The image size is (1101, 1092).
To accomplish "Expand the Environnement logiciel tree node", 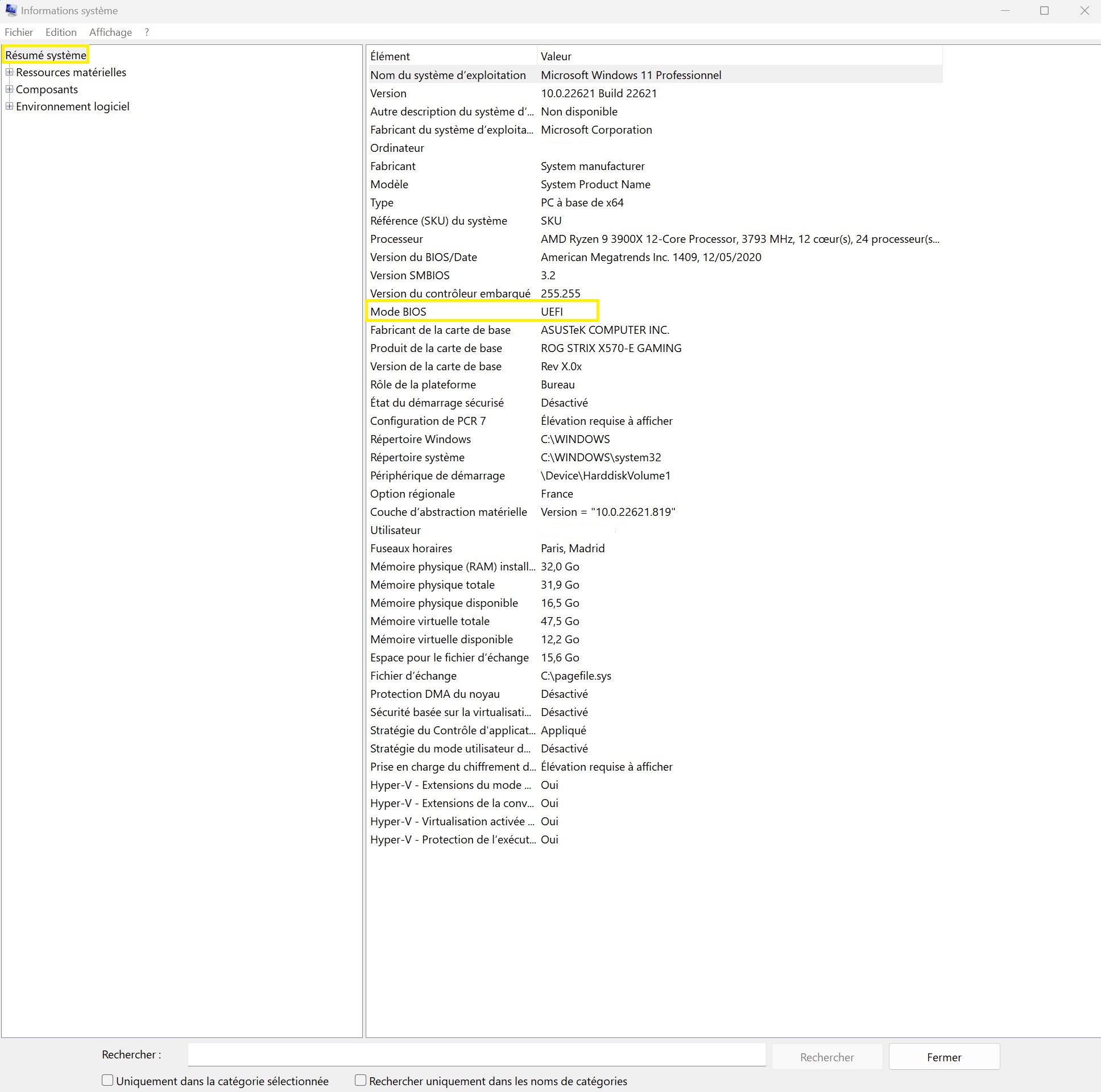I will [x=9, y=106].
